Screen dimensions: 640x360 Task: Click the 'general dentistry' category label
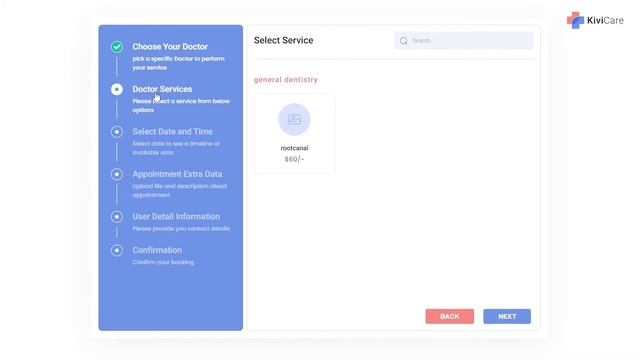click(286, 80)
